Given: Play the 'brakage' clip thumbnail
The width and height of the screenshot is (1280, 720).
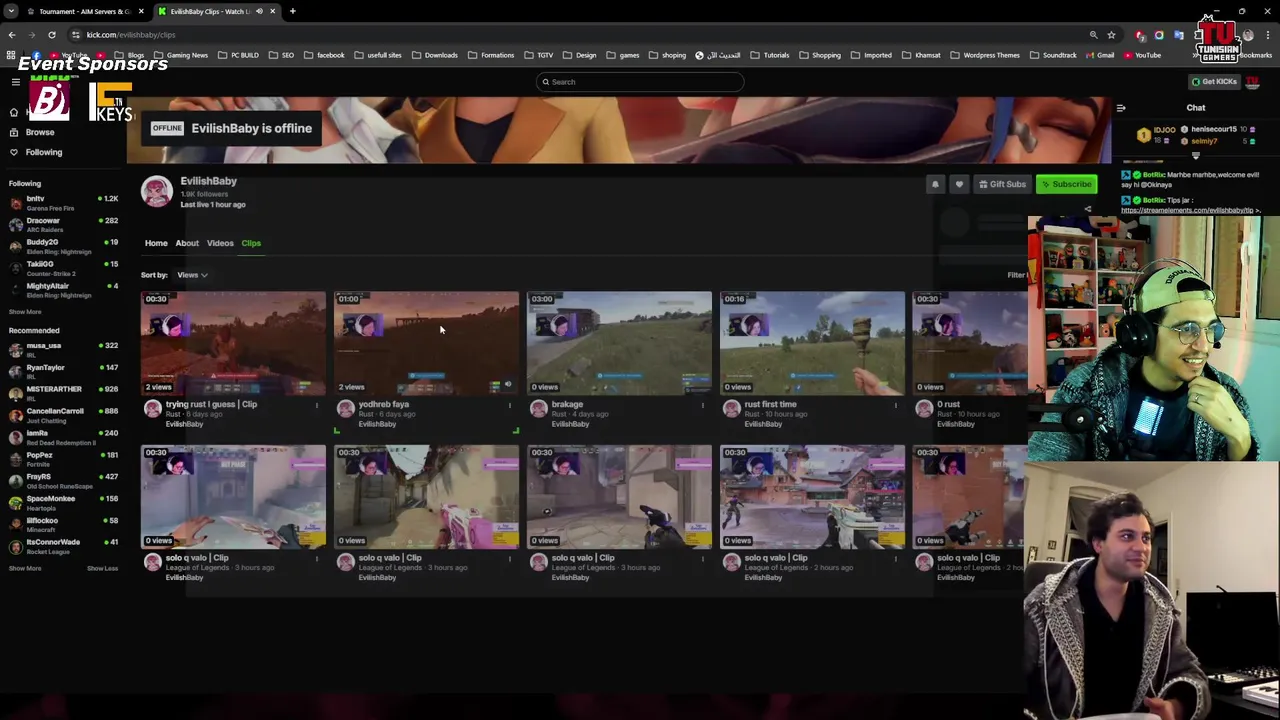Looking at the screenshot, I should [x=619, y=343].
